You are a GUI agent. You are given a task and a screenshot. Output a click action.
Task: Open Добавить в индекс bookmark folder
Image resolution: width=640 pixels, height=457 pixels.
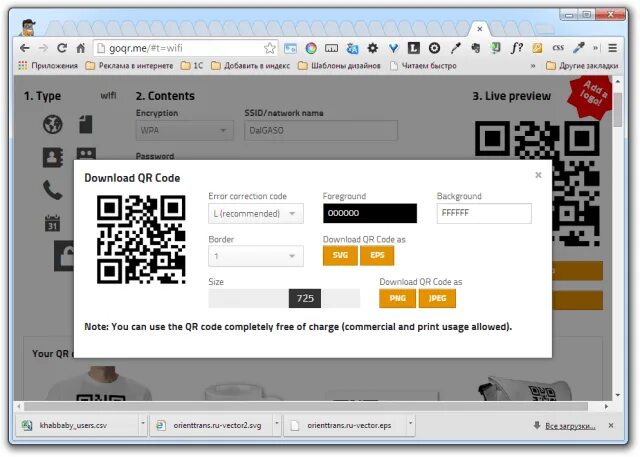pyautogui.click(x=251, y=66)
